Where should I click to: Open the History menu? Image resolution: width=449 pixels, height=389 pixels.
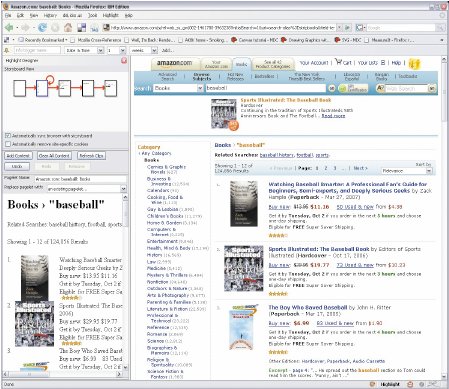point(50,15)
